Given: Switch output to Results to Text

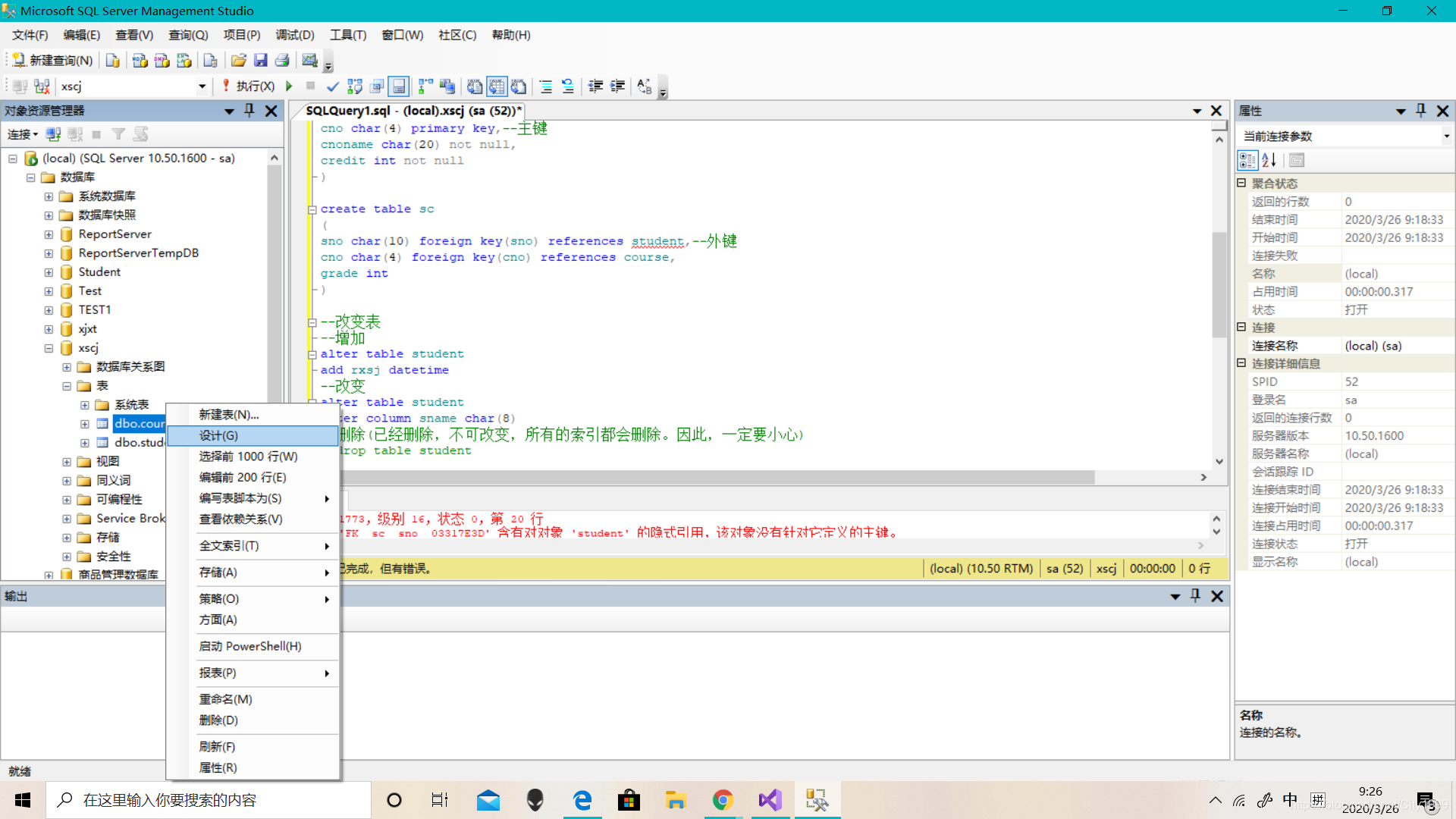Looking at the screenshot, I should pos(475,86).
